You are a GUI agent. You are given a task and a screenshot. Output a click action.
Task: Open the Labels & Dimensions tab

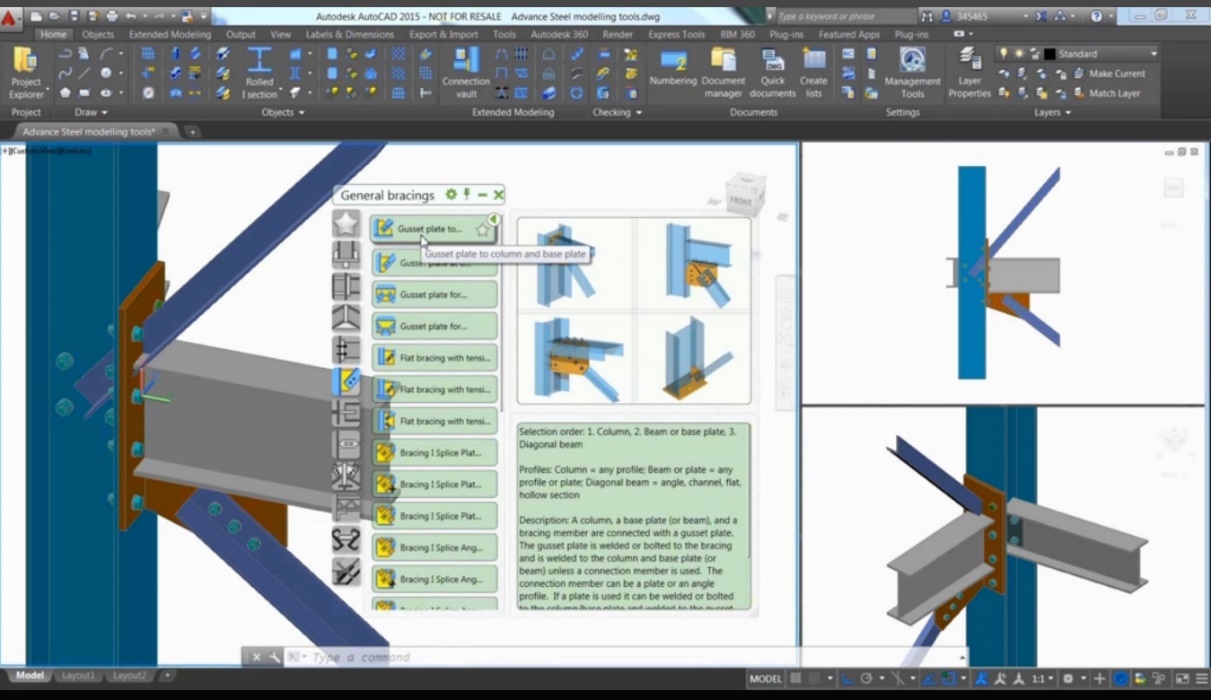click(x=350, y=34)
